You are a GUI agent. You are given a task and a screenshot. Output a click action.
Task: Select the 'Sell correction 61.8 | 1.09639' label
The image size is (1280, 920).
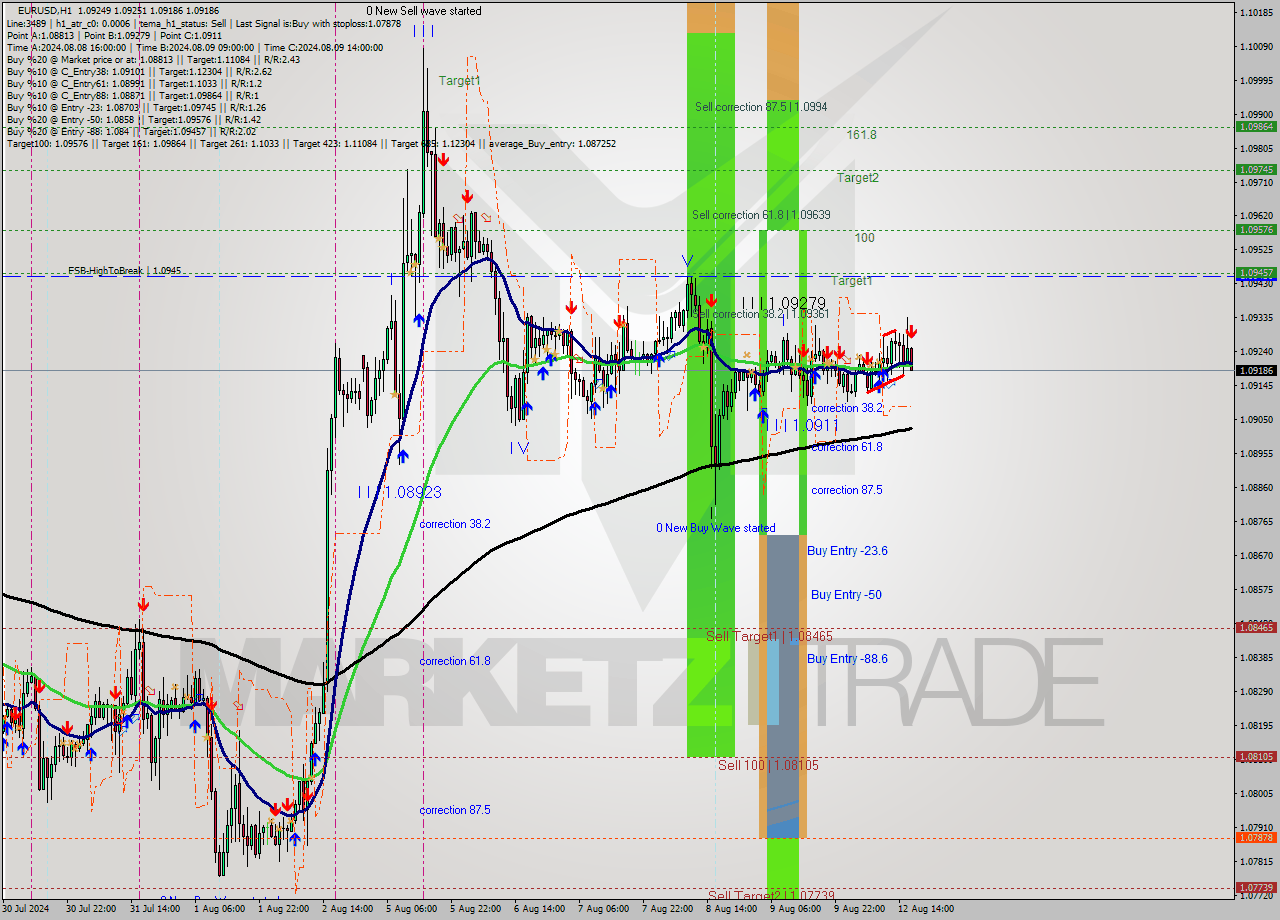coord(761,215)
